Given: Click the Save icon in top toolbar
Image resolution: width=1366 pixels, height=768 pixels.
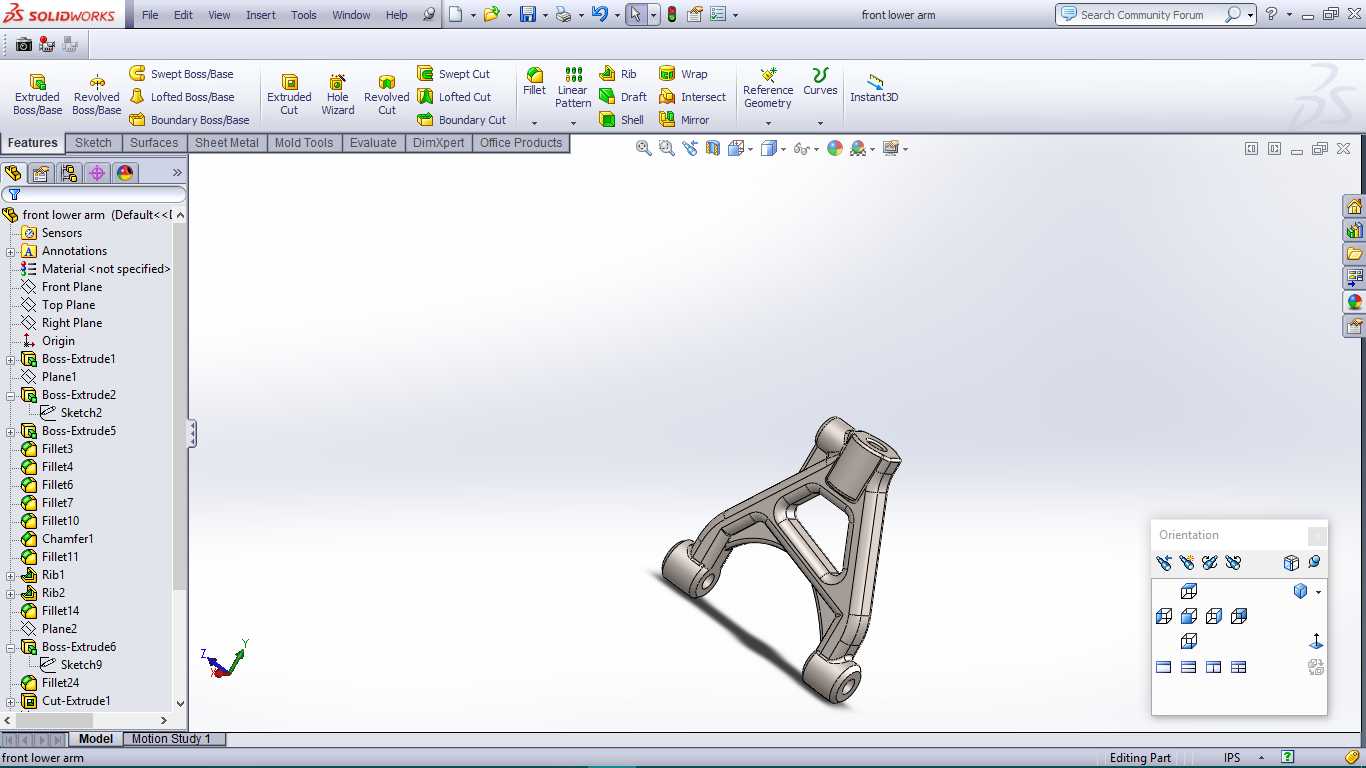Looking at the screenshot, I should 528,15.
